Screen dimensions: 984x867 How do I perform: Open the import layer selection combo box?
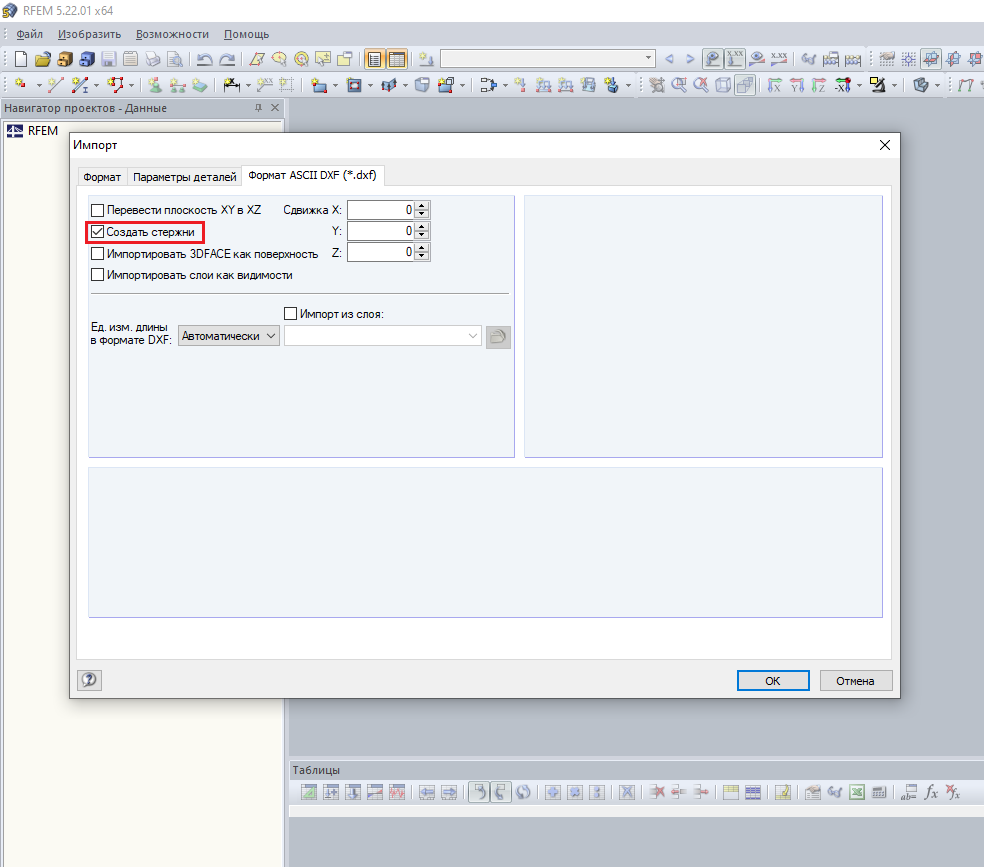383,336
